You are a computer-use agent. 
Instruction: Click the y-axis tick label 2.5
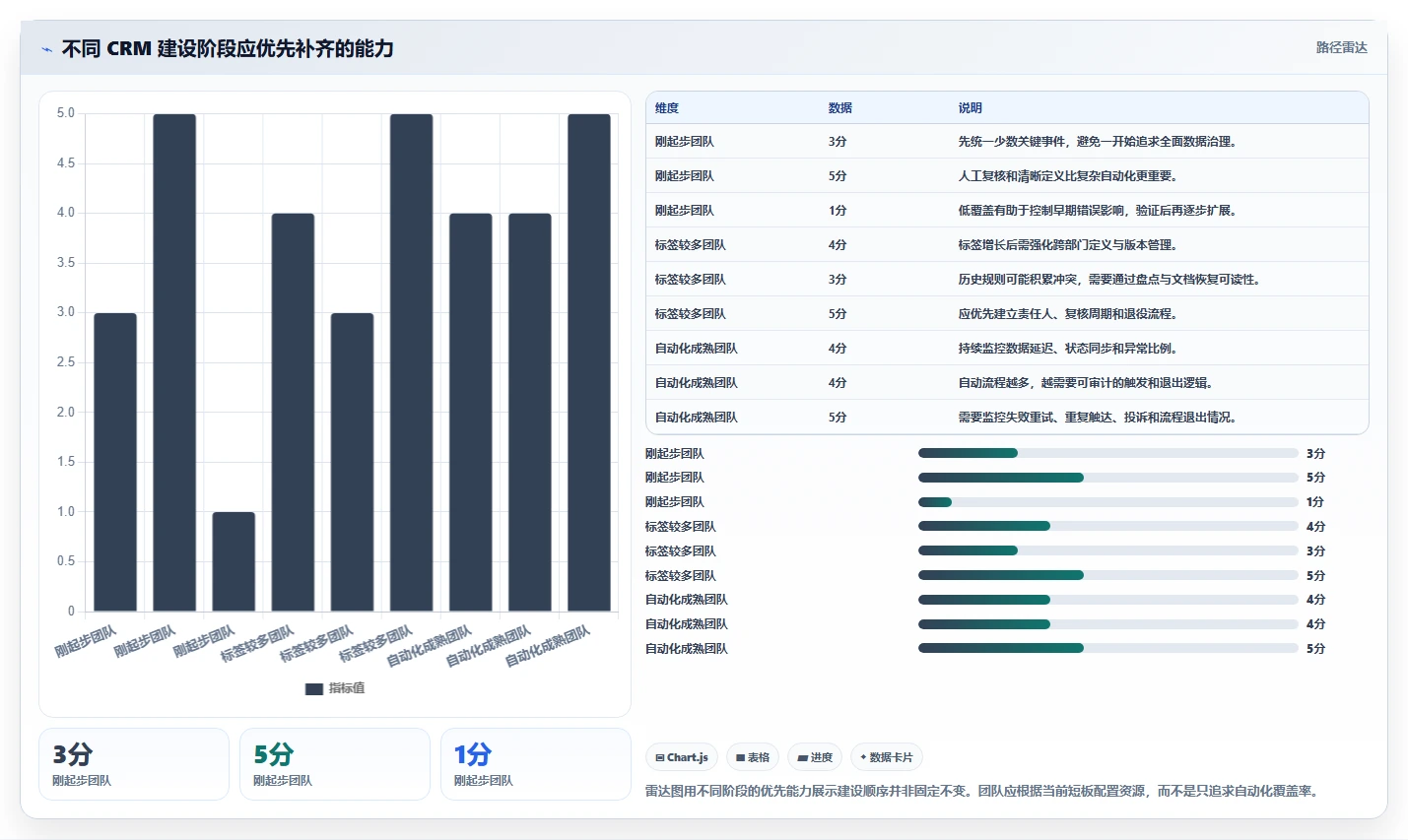[x=65, y=362]
